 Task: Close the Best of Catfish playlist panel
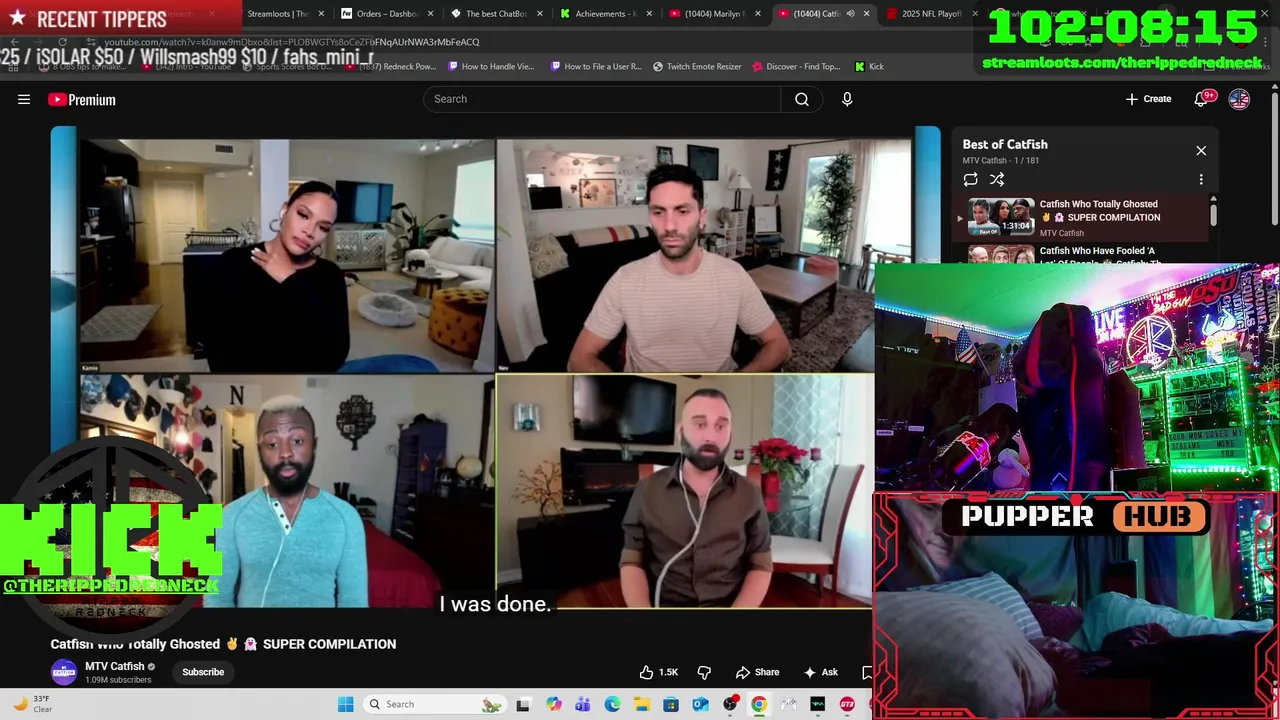click(x=1201, y=151)
